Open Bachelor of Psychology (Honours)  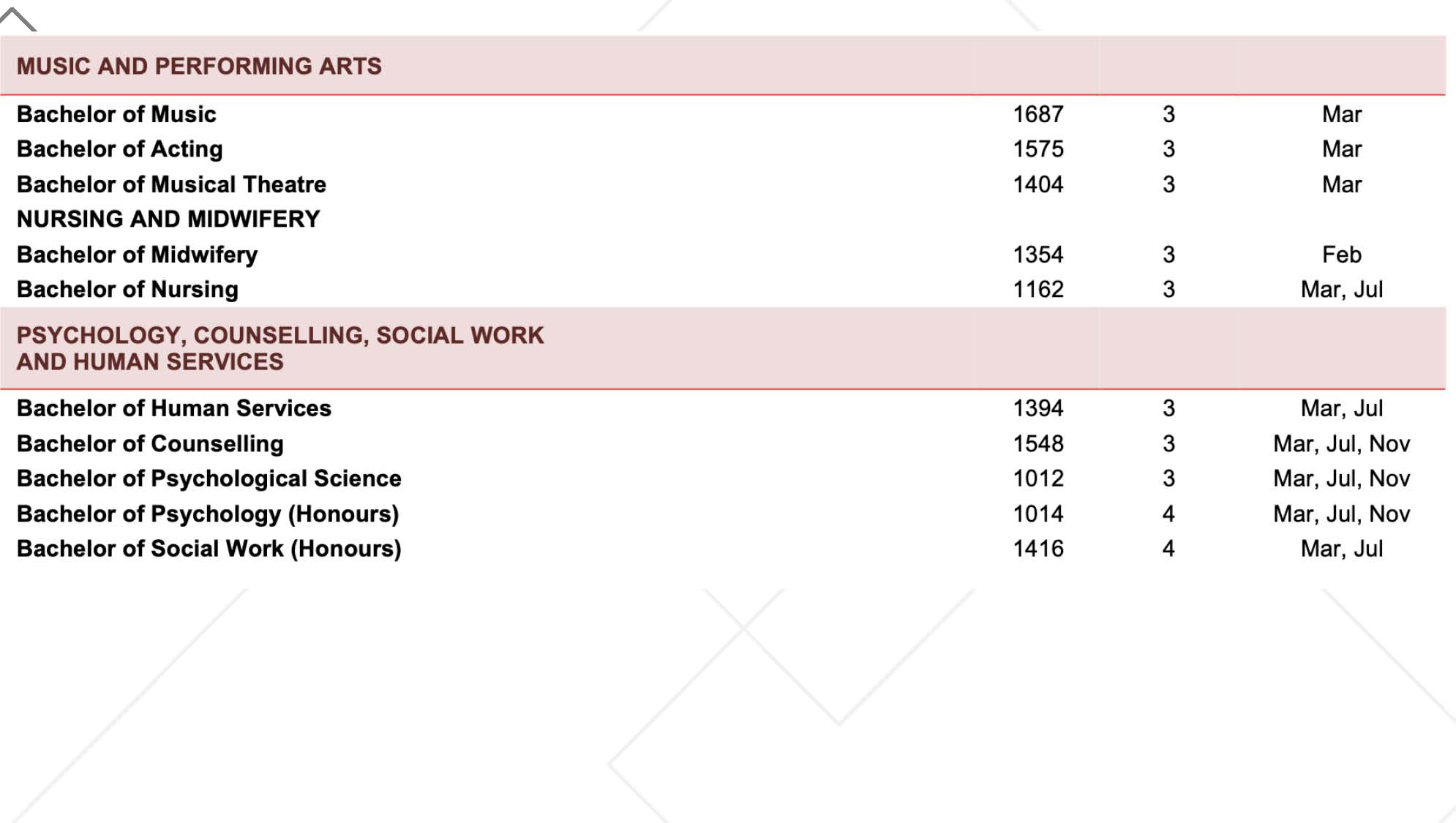[x=207, y=514]
